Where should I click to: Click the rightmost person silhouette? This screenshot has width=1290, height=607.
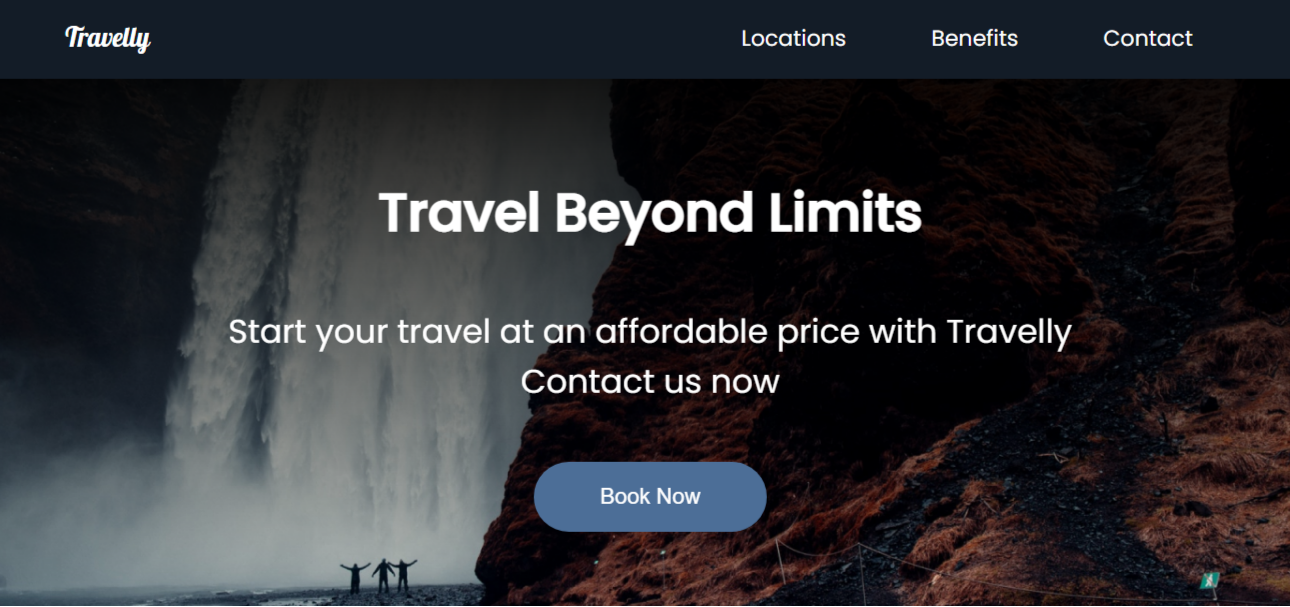click(404, 574)
